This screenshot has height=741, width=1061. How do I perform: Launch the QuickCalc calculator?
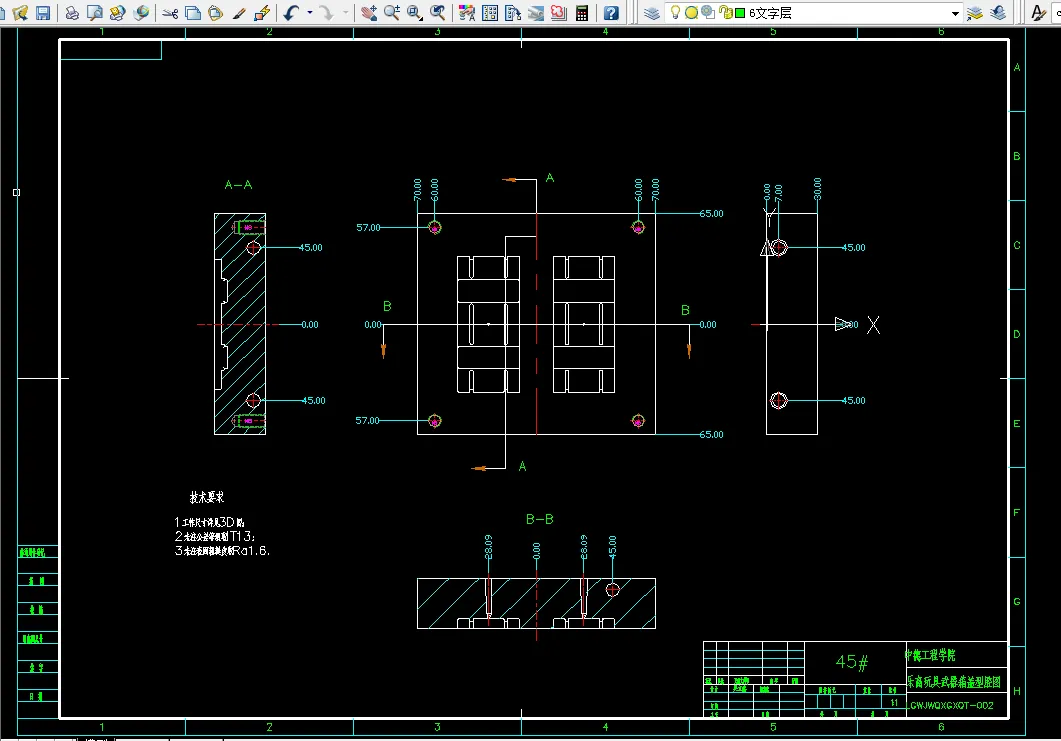(582, 12)
